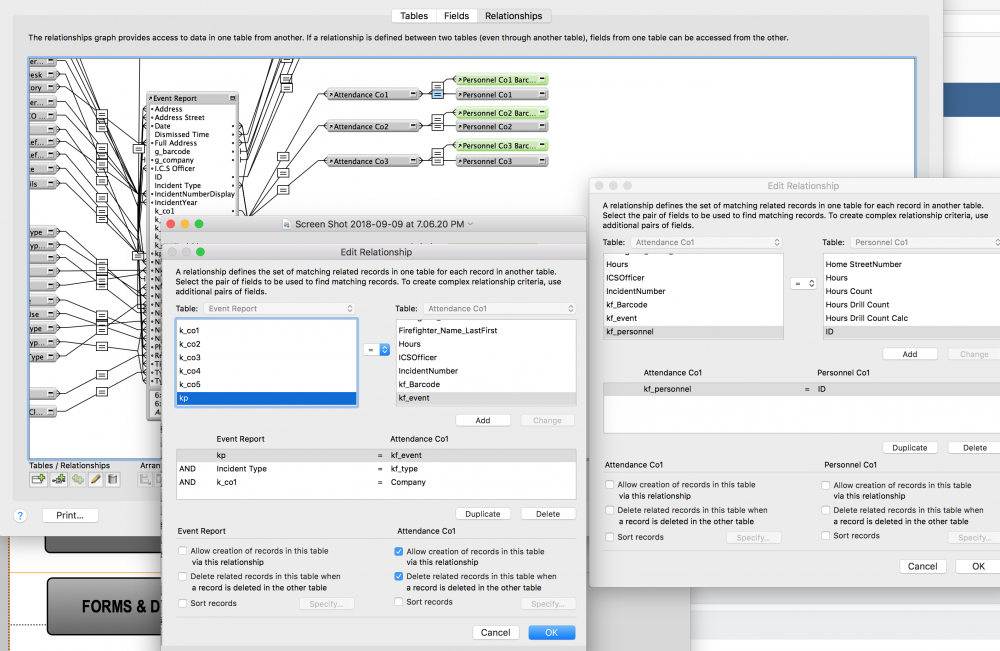The height and width of the screenshot is (651, 1000).
Task: Open Attendance Co1 table dropdown in right dialog
Action: pyautogui.click(x=706, y=242)
